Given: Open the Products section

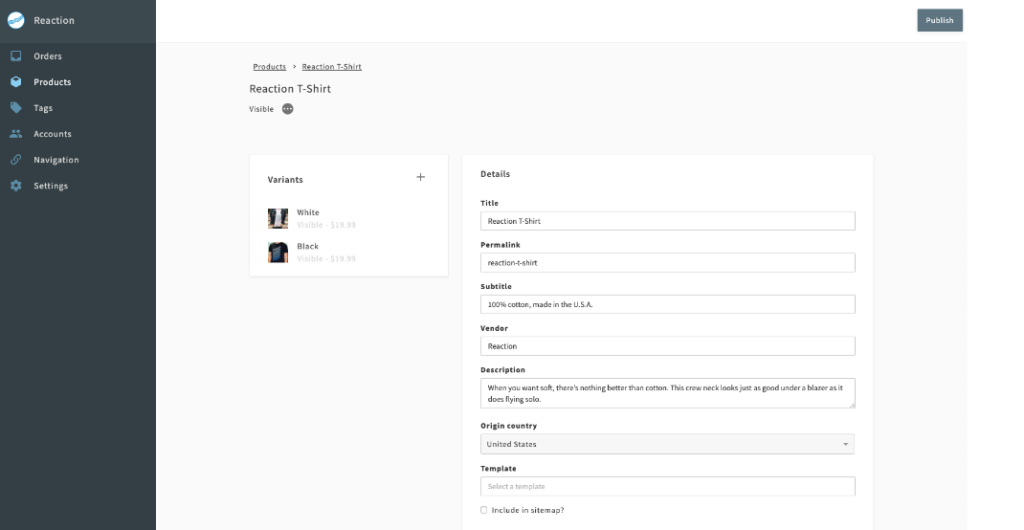Looking at the screenshot, I should pyautogui.click(x=52, y=82).
